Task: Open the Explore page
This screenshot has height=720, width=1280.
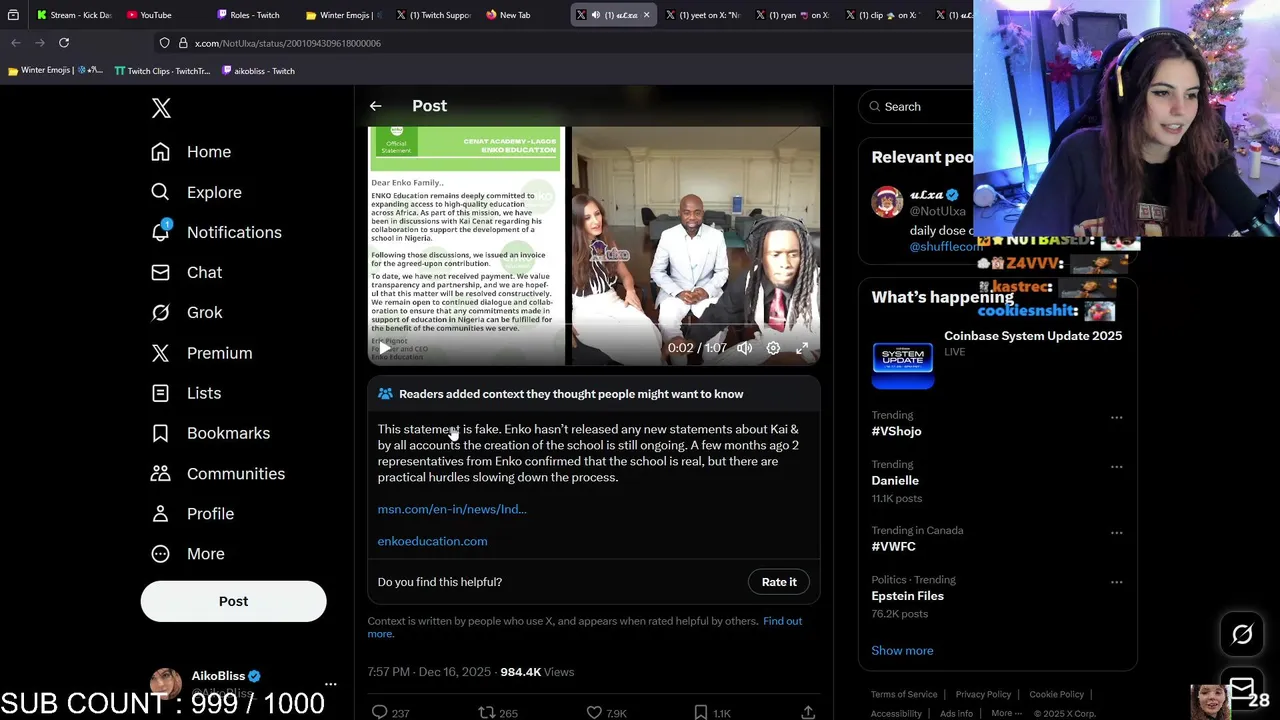Action: point(196,192)
